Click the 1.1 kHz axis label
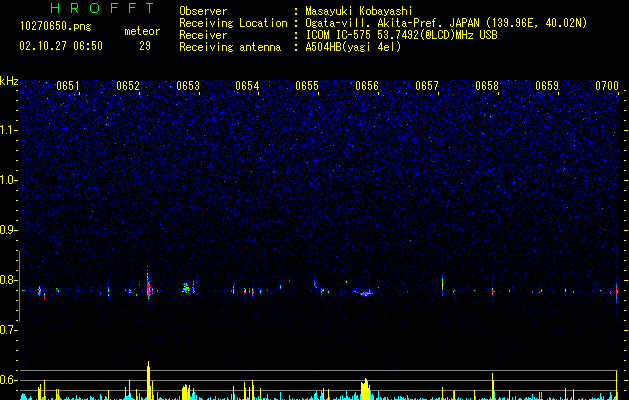Screen dimensions: 629x400 (x=9, y=130)
